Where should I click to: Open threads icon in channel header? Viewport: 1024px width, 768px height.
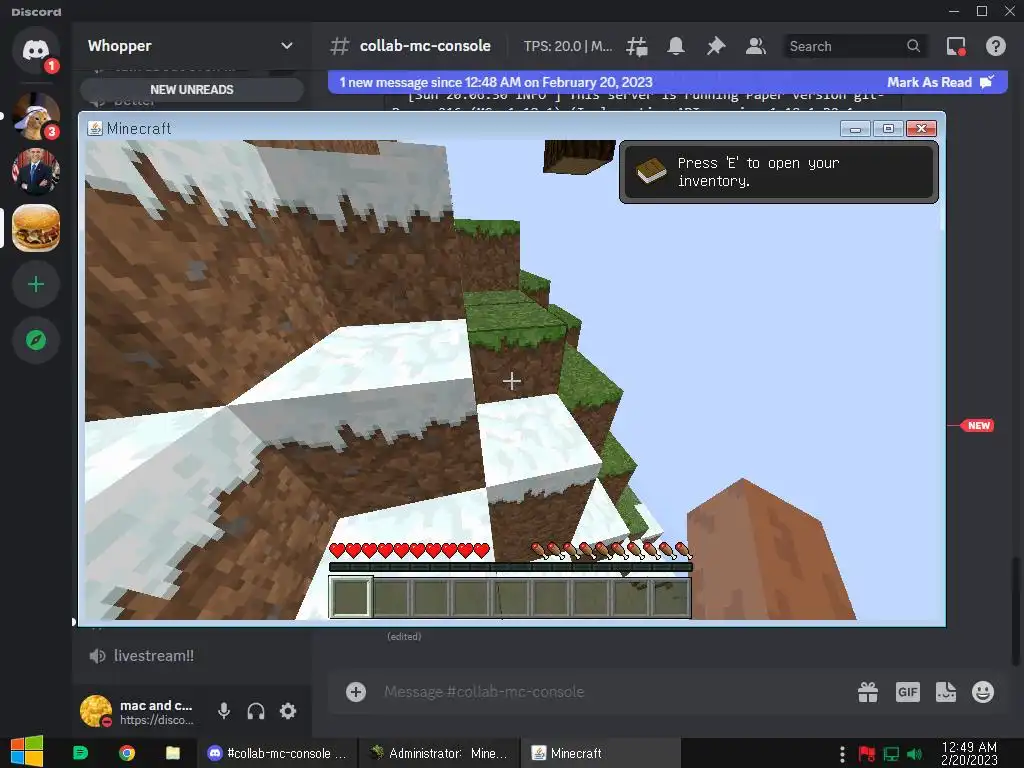tap(637, 46)
